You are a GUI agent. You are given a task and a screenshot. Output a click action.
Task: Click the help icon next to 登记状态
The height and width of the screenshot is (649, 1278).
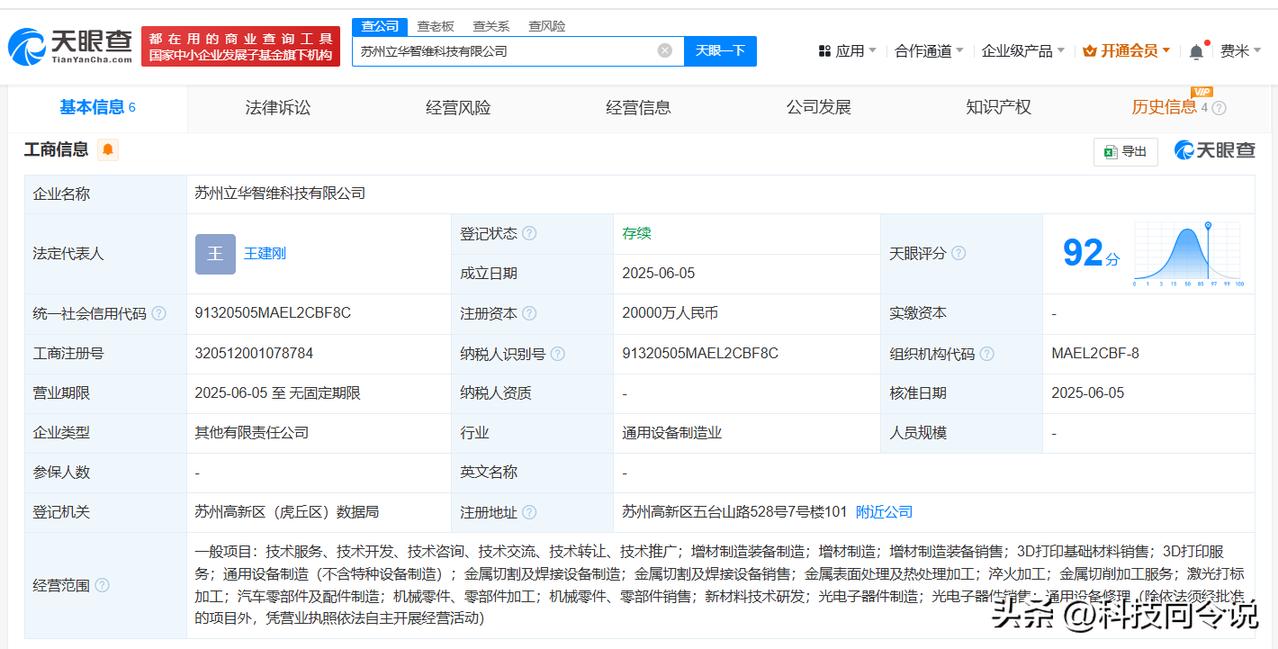[529, 234]
